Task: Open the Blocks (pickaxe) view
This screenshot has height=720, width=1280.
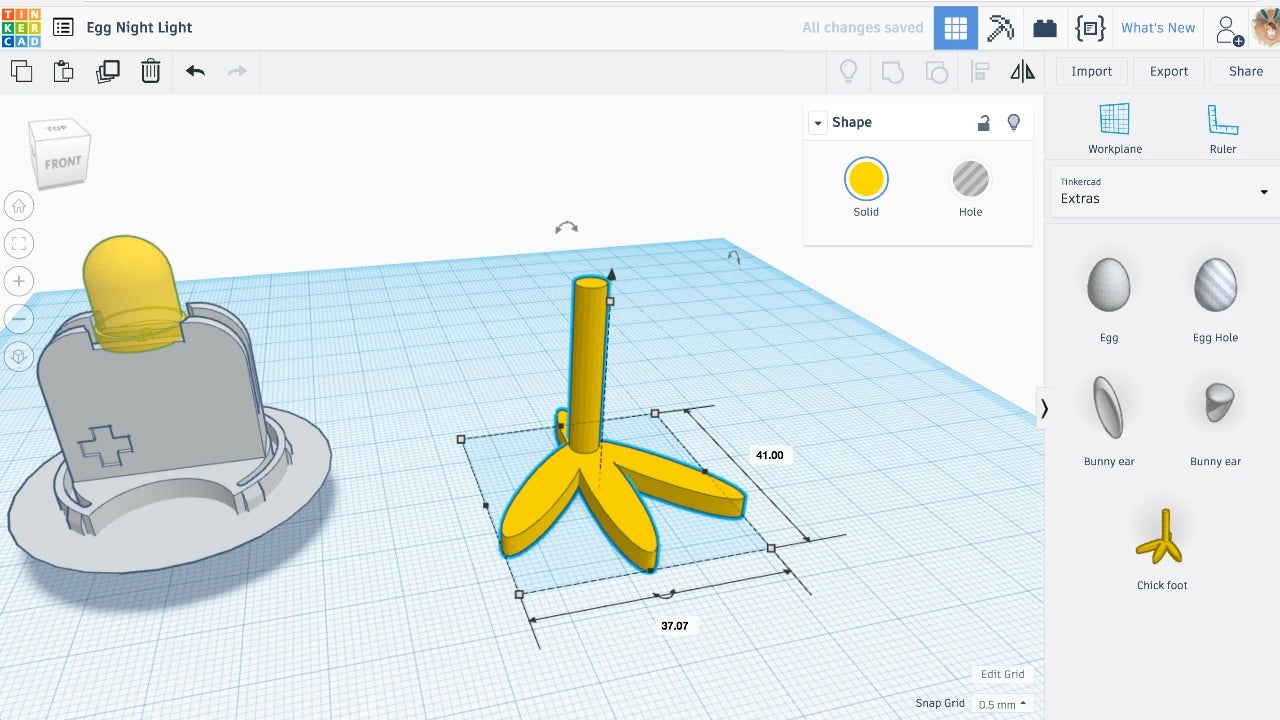Action: tap(1000, 28)
